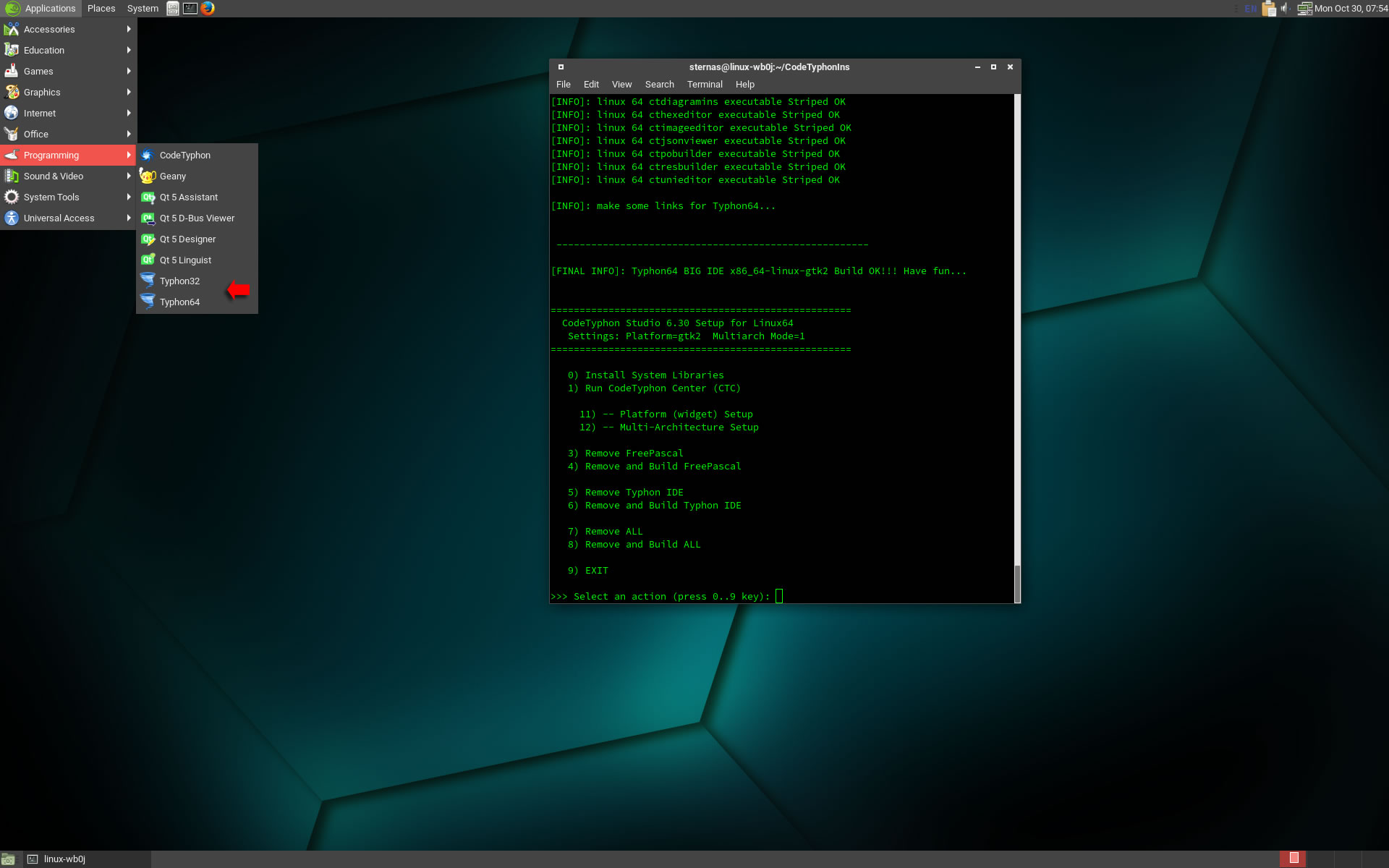Click '5) Remove Typhon IDE' text

[x=625, y=493]
